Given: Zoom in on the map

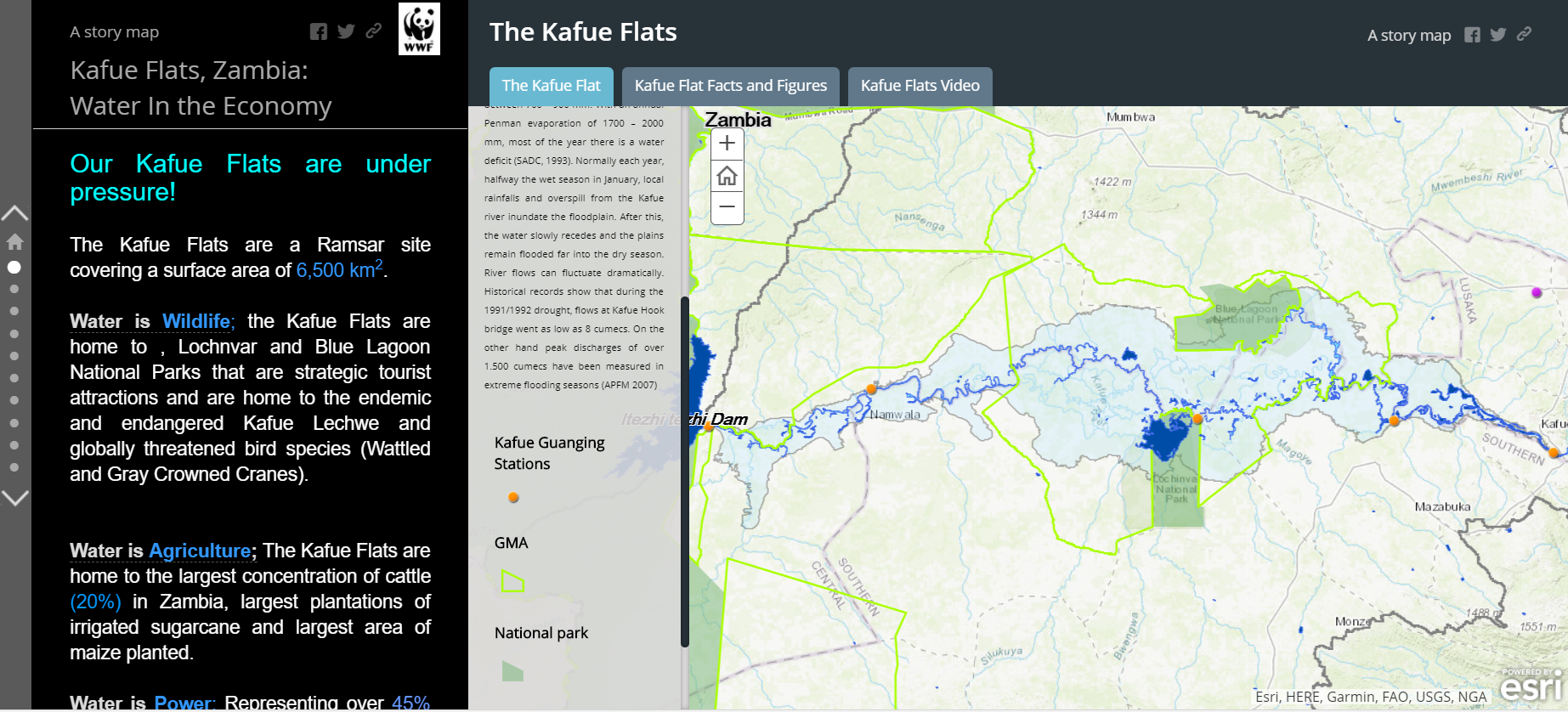Looking at the screenshot, I should [727, 144].
